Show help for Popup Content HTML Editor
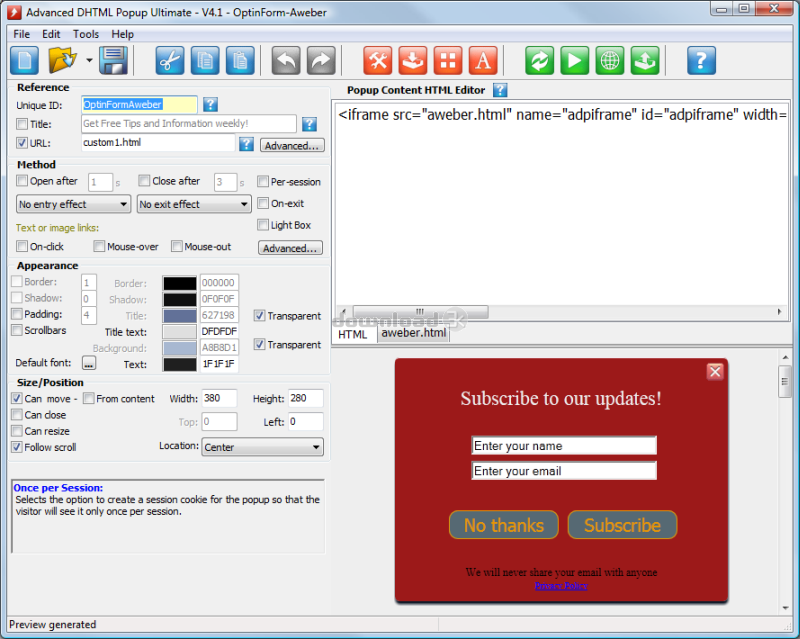The width and height of the screenshot is (800, 639). pyautogui.click(x=500, y=90)
